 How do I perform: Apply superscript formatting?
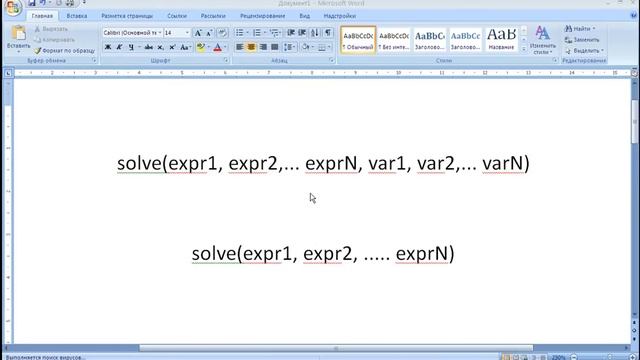172,47
